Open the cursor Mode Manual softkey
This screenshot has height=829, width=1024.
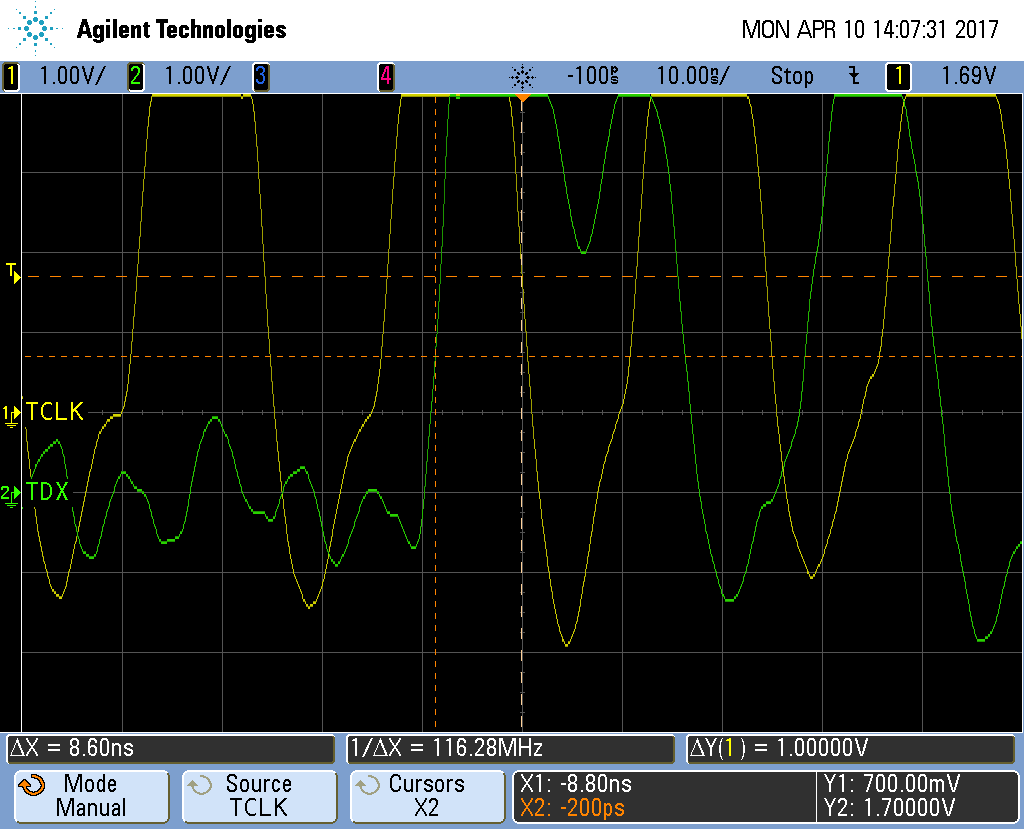pos(88,796)
